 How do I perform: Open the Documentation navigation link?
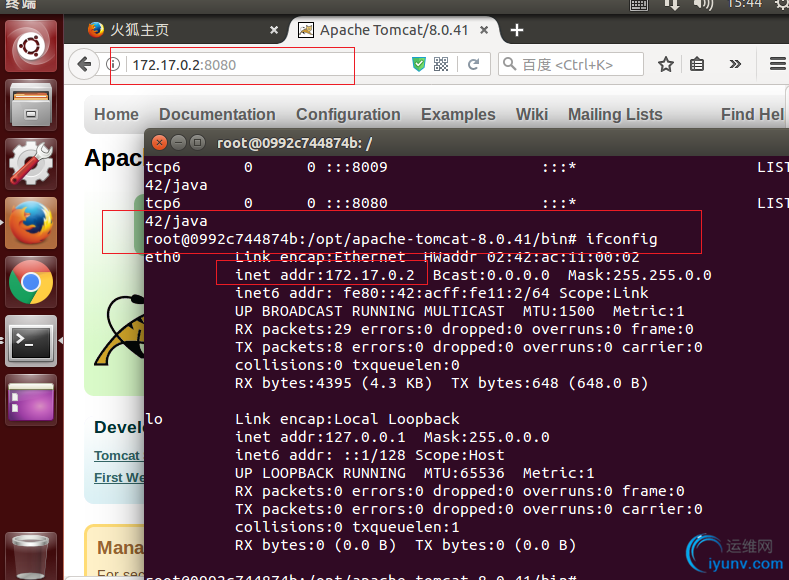click(x=217, y=115)
